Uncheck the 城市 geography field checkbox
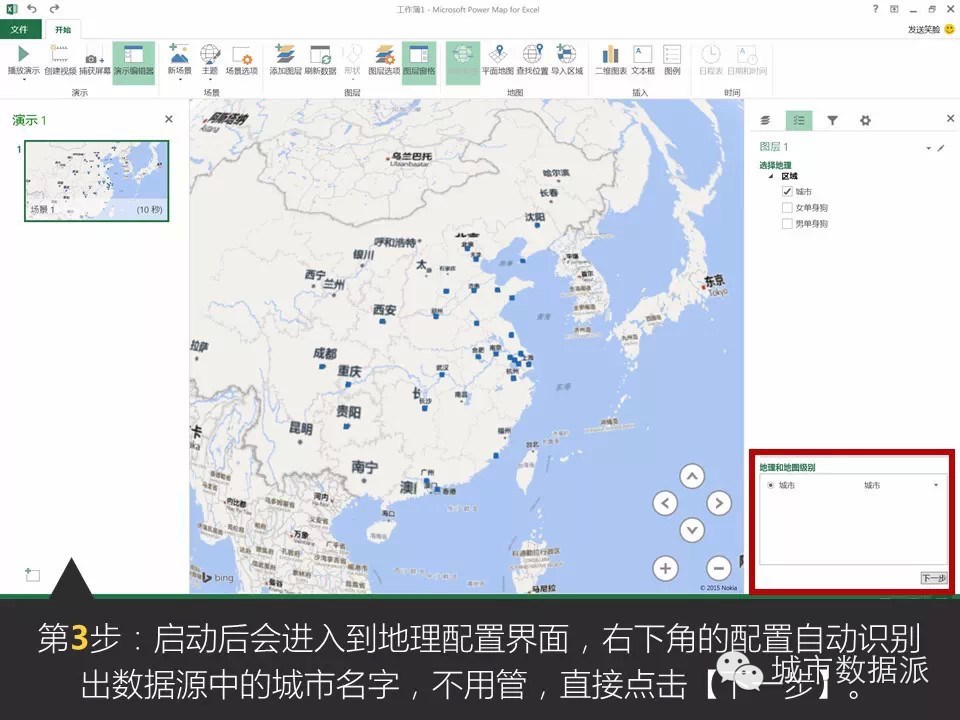 click(x=787, y=192)
